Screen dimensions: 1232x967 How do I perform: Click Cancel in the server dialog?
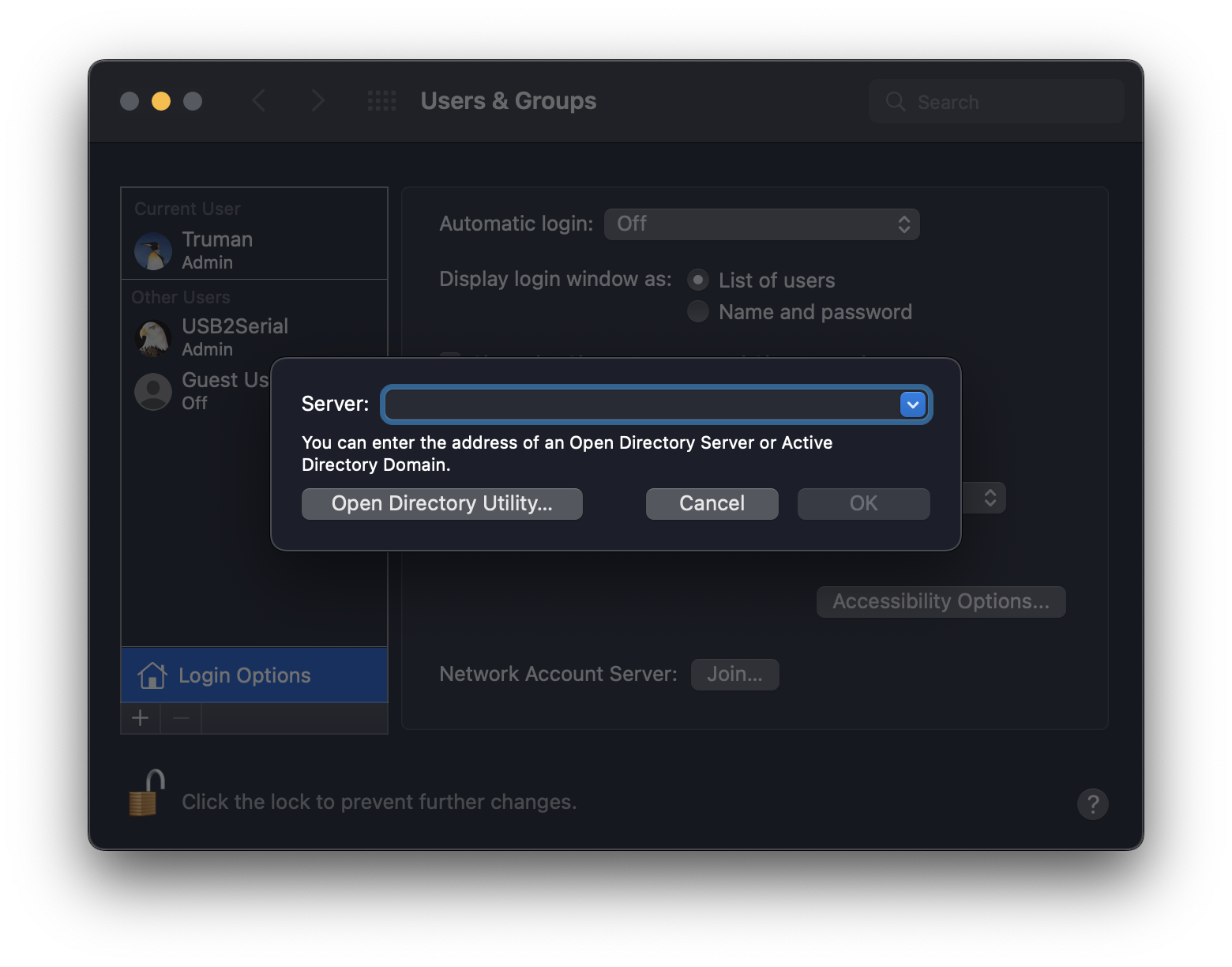[x=712, y=504]
